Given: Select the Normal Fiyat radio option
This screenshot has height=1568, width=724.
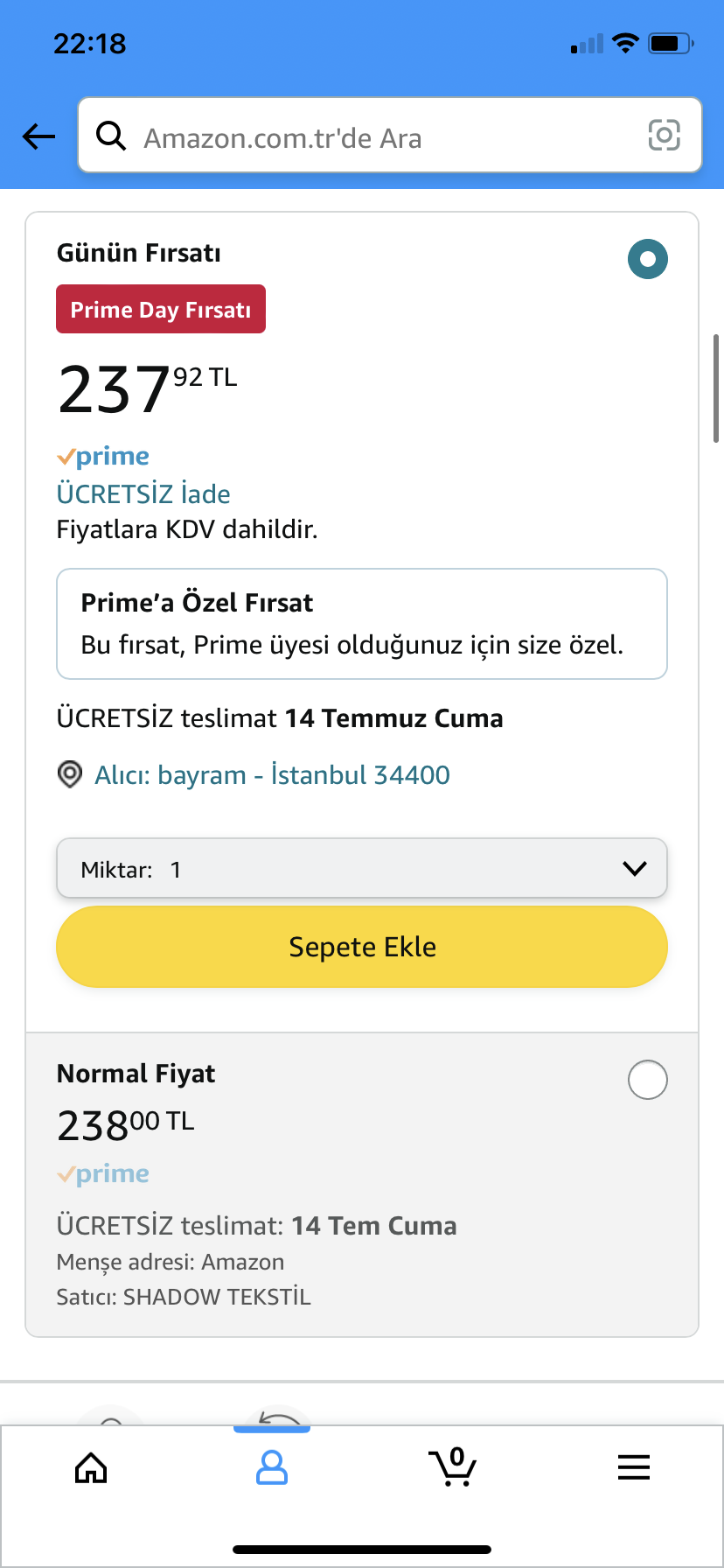Looking at the screenshot, I should point(648,1080).
